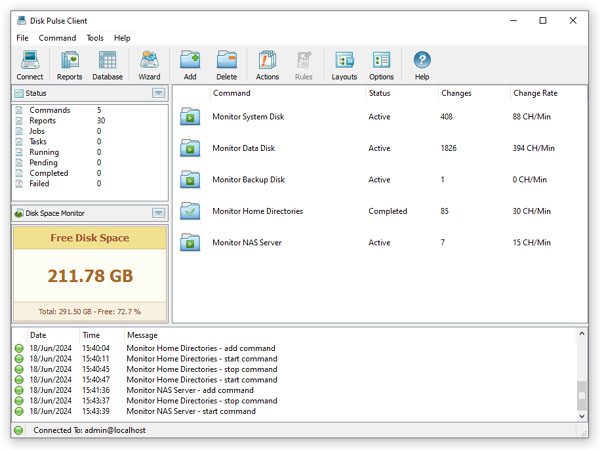
Task: Click the Disk Pulse Client title bar icon
Action: pyautogui.click(x=22, y=20)
